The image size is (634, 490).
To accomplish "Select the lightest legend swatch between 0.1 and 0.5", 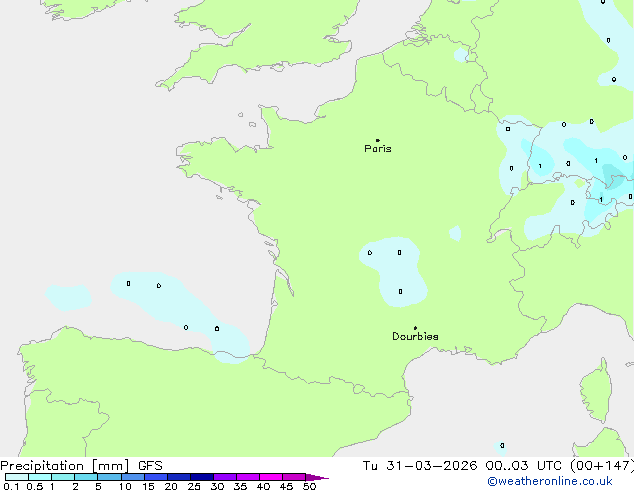I will [x=17, y=477].
